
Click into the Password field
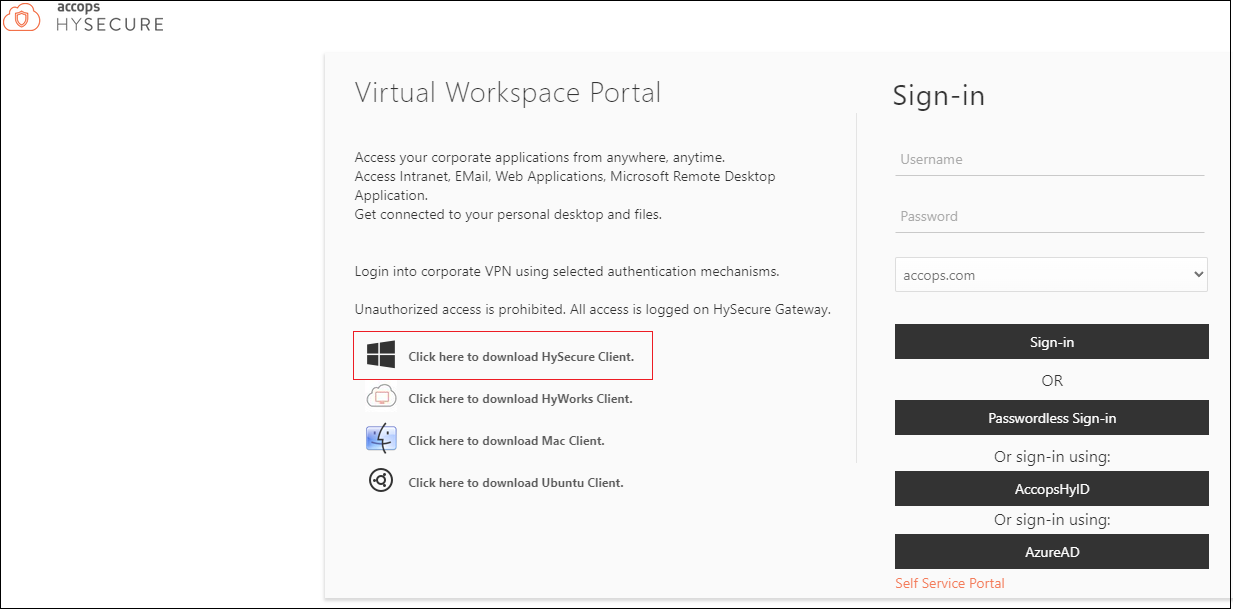(x=1049, y=217)
